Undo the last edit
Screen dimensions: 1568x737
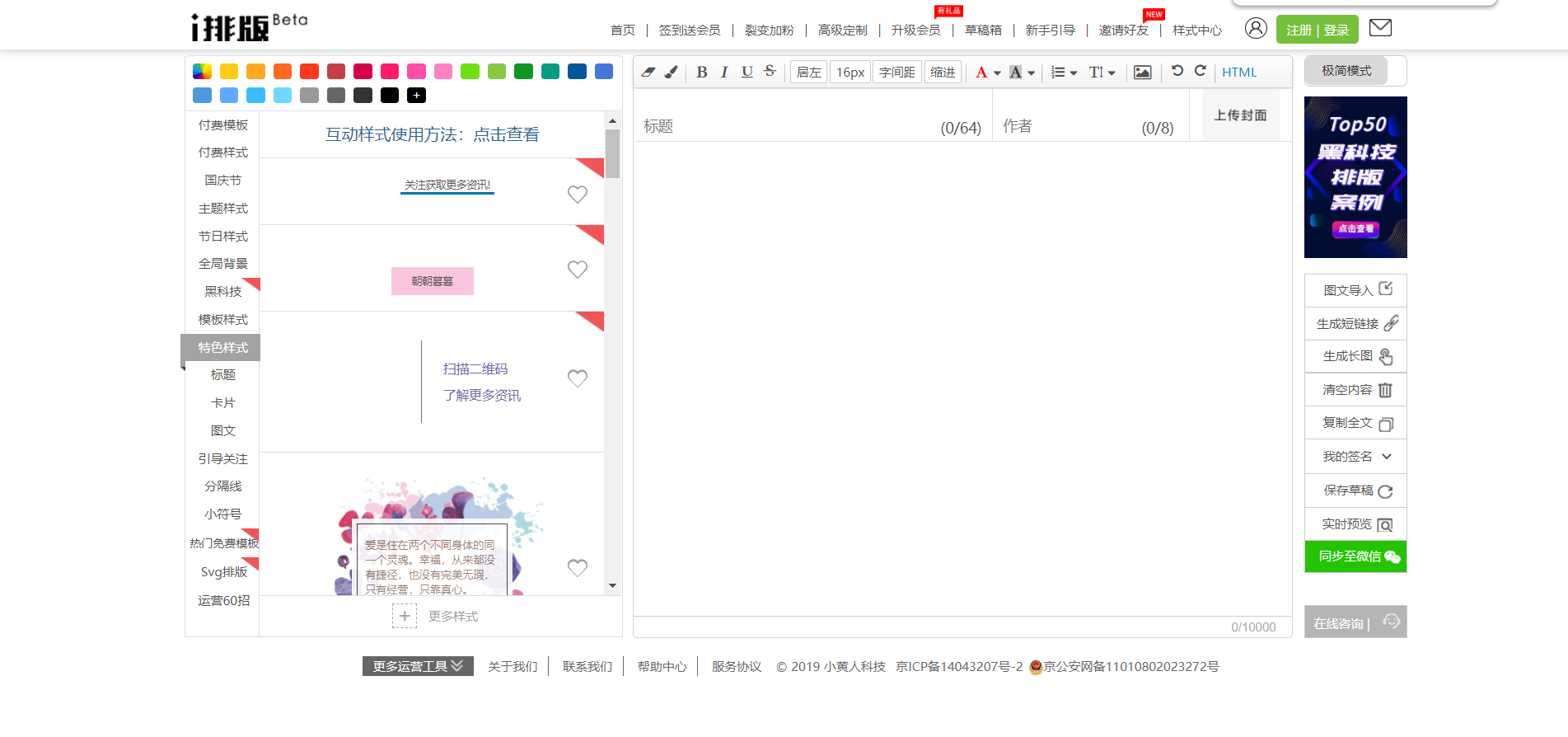1177,72
